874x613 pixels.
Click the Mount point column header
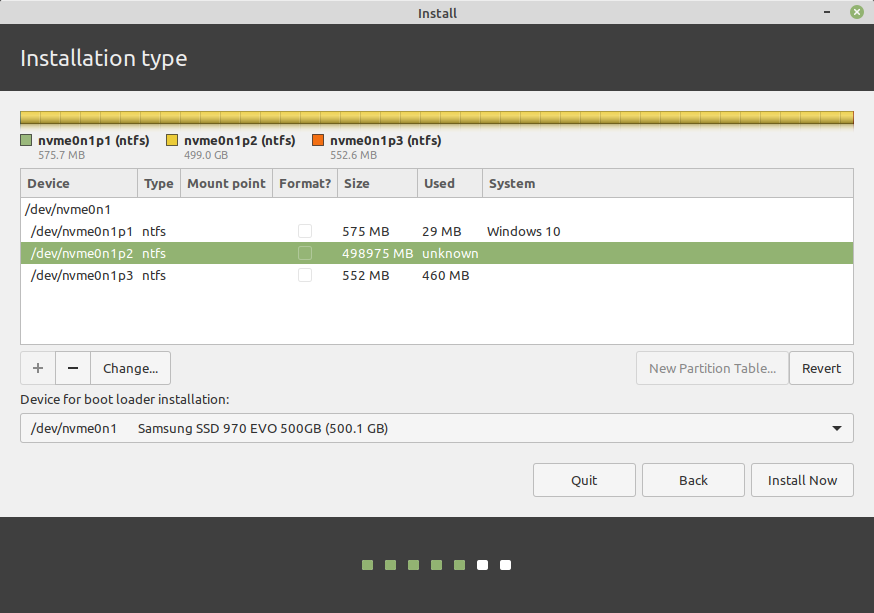[226, 183]
